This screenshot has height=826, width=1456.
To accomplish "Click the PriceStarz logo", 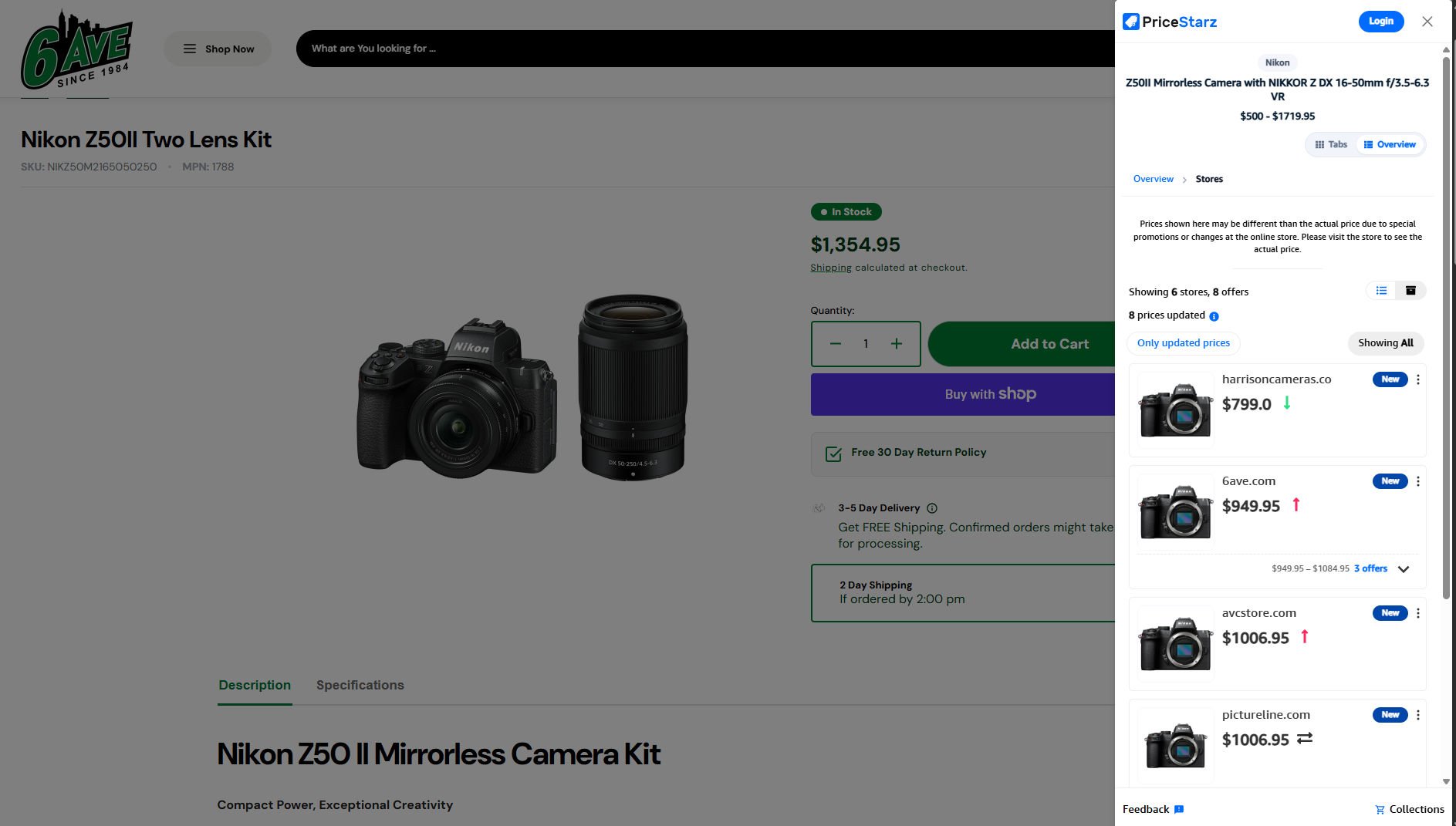I will [1170, 22].
